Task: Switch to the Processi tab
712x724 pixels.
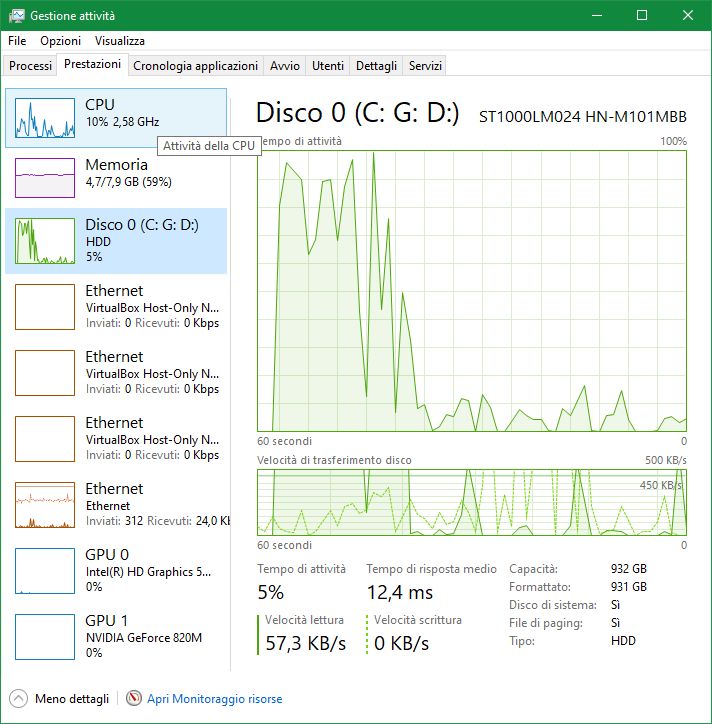Action: 30,66
